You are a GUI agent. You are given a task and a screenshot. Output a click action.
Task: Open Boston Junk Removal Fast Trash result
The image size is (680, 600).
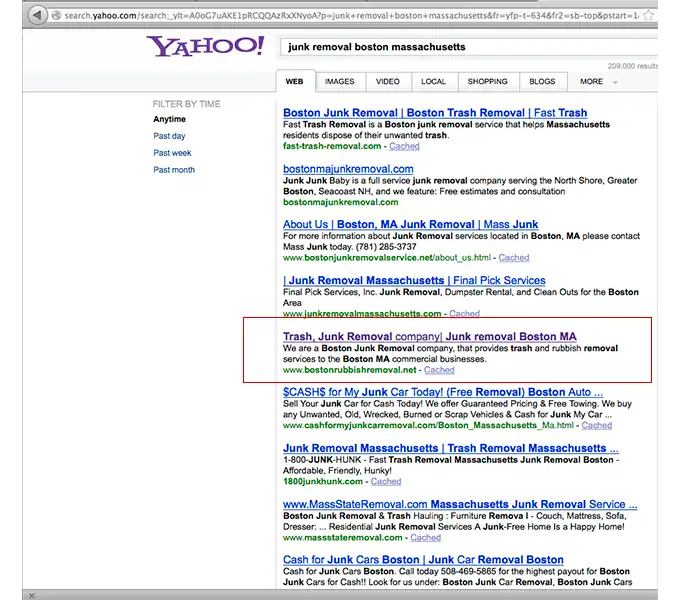pos(435,113)
